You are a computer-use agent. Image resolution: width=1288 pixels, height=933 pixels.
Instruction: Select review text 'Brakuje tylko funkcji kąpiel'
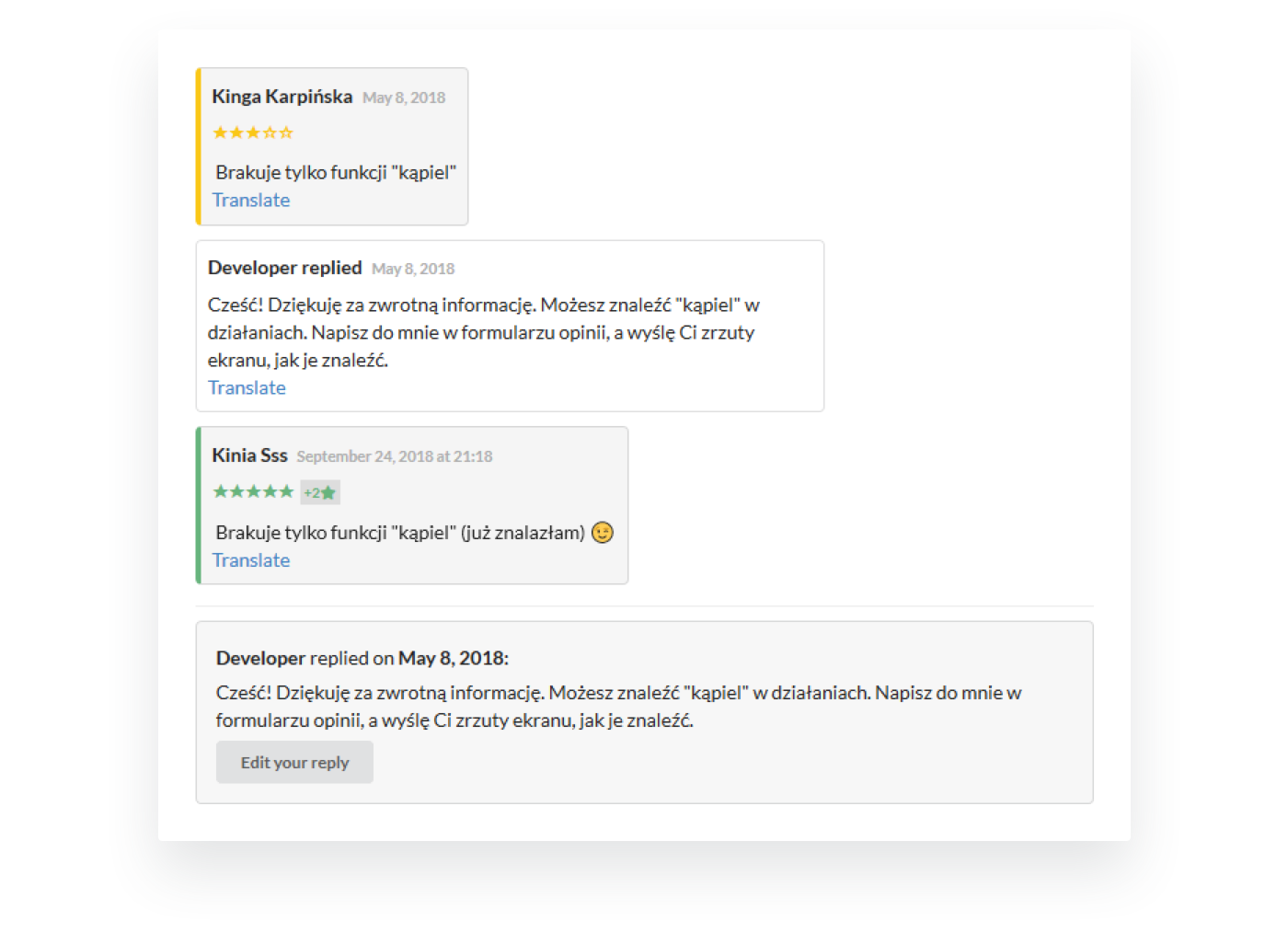coord(336,172)
